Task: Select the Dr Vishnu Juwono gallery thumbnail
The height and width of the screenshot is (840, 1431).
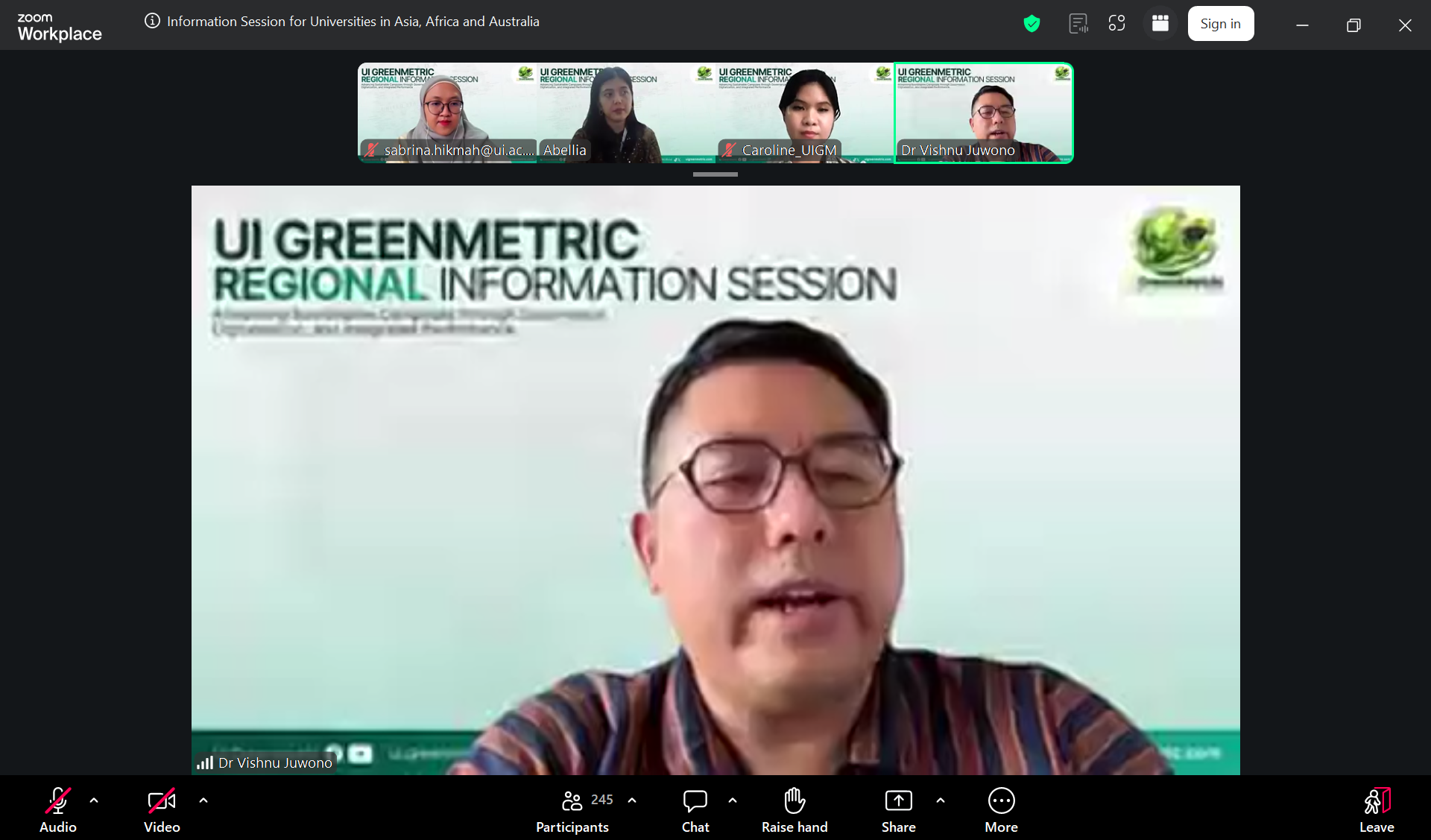Action: 984,113
